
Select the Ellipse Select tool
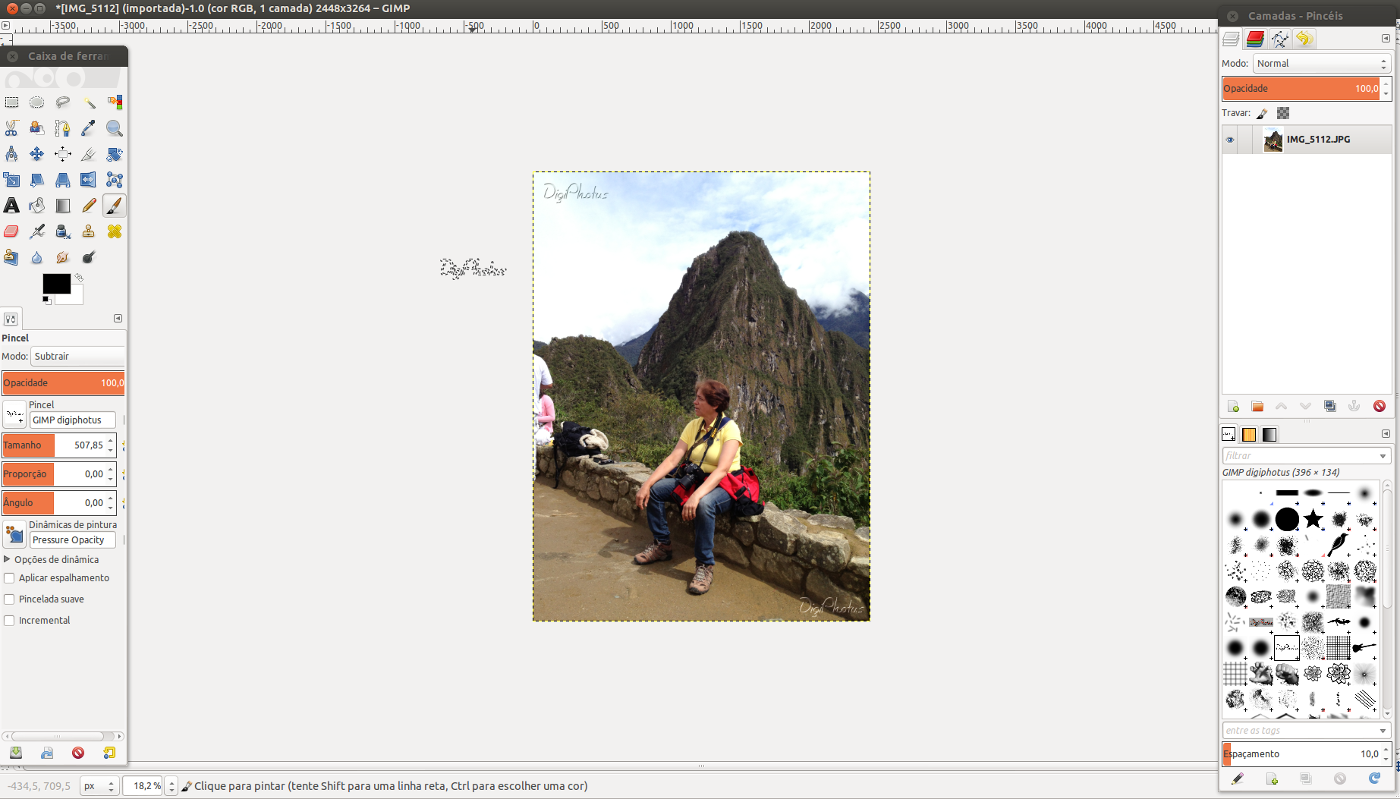pos(37,102)
